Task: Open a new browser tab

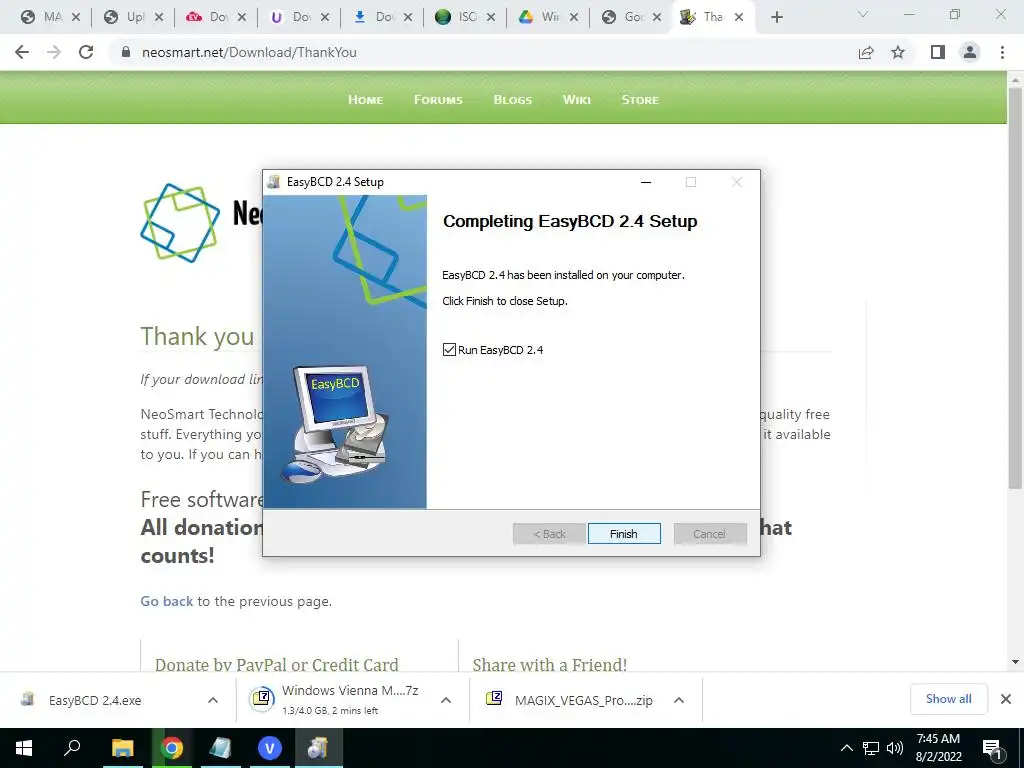Action: click(776, 17)
